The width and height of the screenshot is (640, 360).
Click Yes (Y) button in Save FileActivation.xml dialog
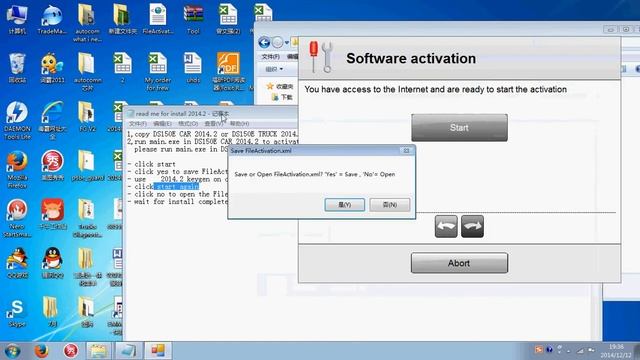(344, 204)
